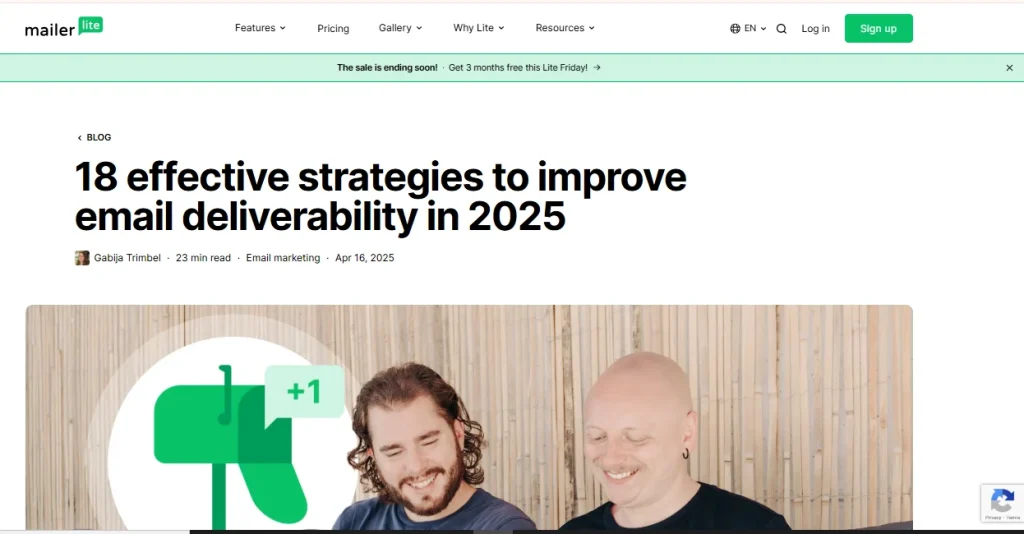Image resolution: width=1024 pixels, height=534 pixels.
Task: Open the EN language selector
Action: (755, 28)
